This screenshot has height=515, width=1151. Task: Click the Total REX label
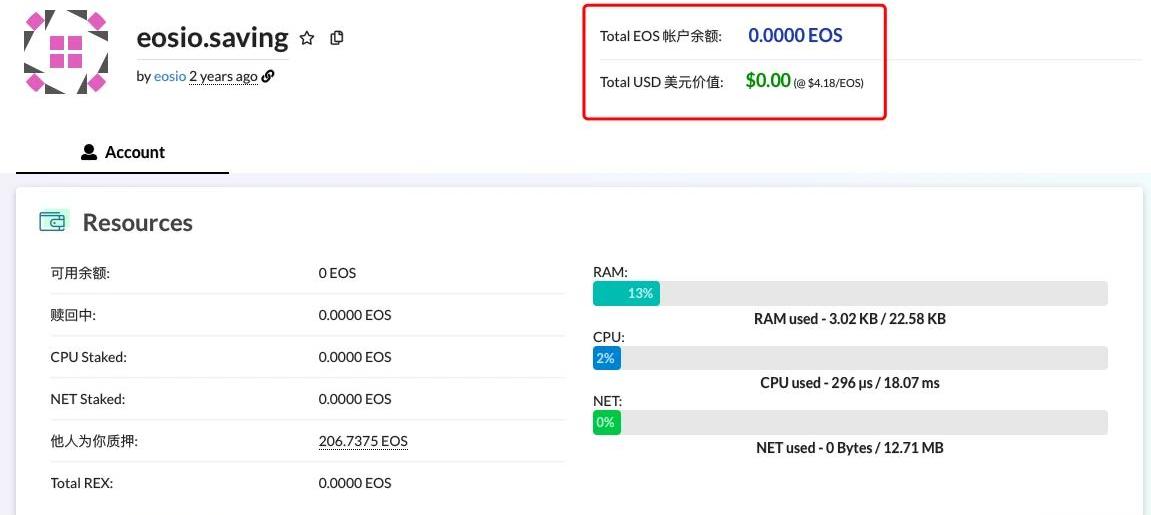click(81, 483)
